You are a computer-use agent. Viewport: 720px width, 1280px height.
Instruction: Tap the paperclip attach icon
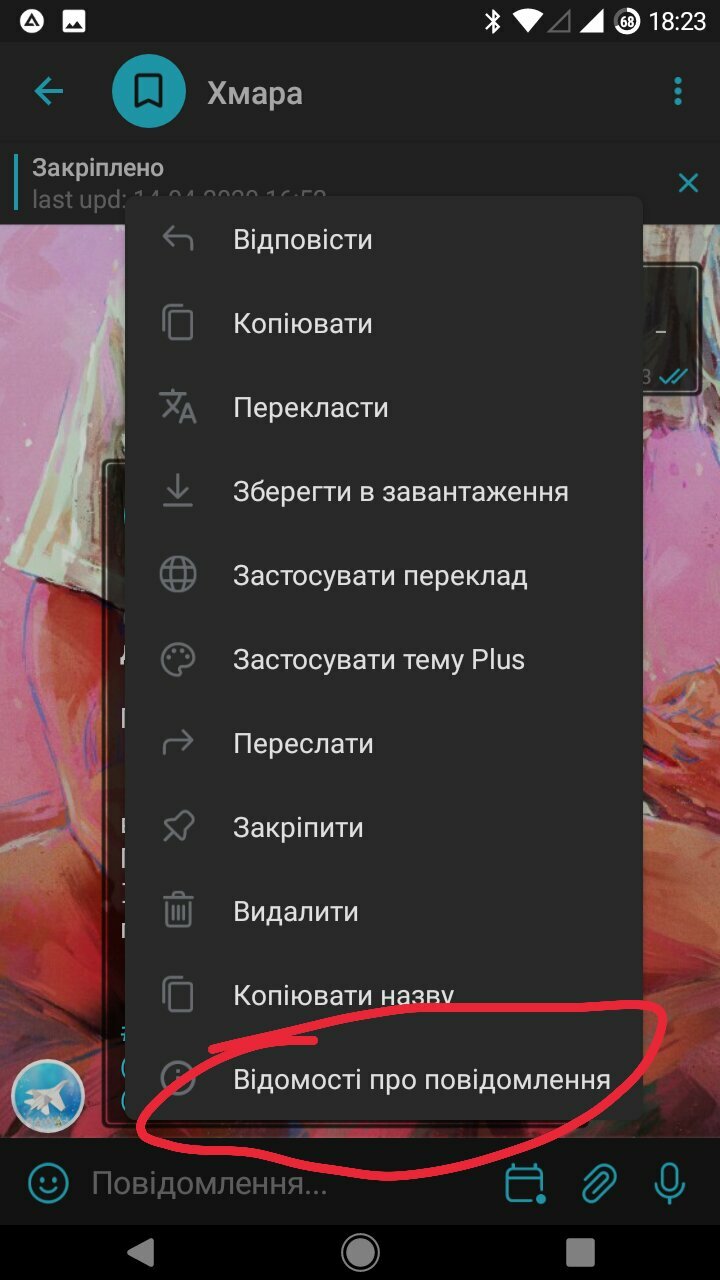598,1184
